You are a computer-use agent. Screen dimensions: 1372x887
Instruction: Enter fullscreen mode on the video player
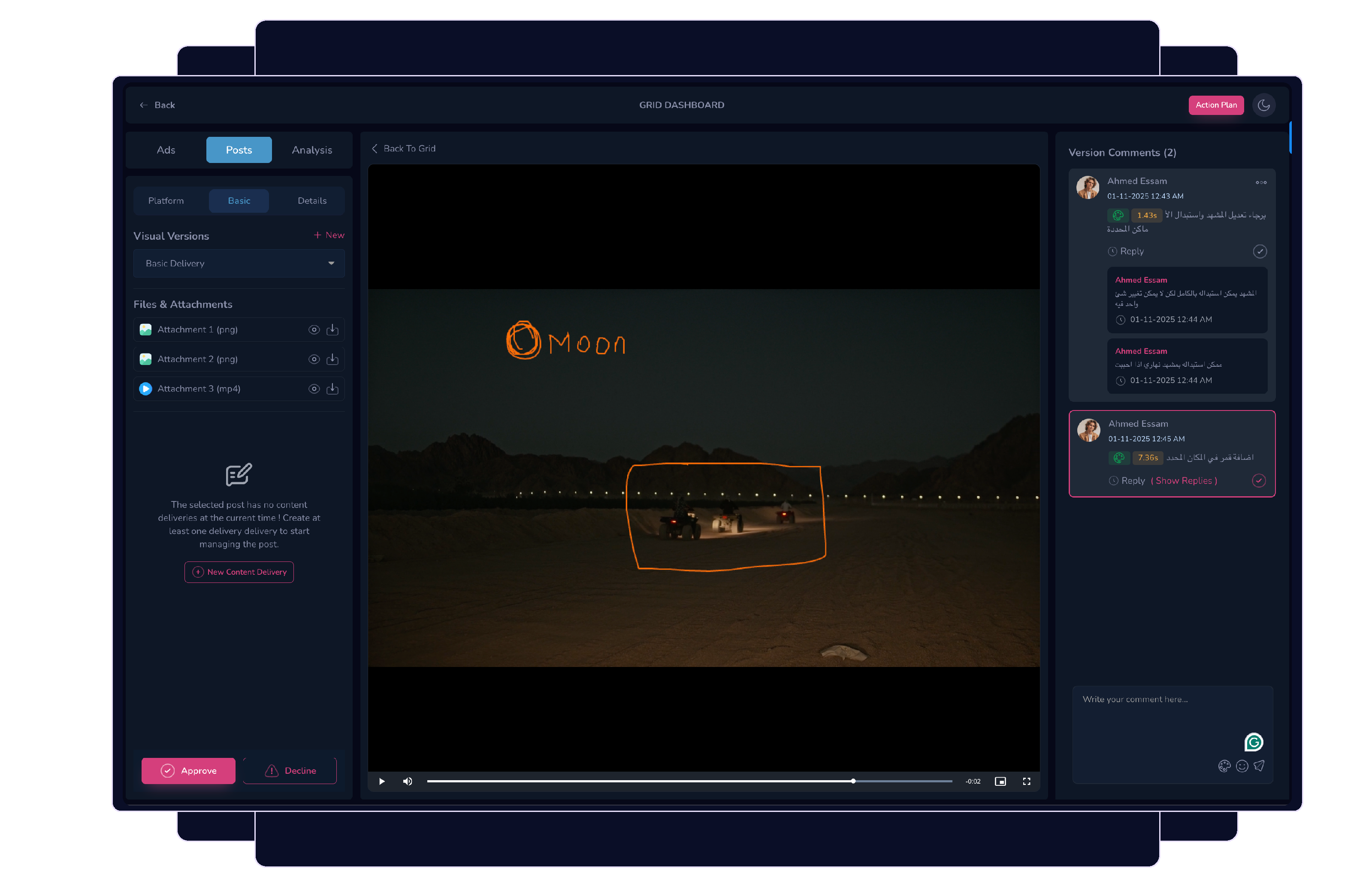(1026, 781)
